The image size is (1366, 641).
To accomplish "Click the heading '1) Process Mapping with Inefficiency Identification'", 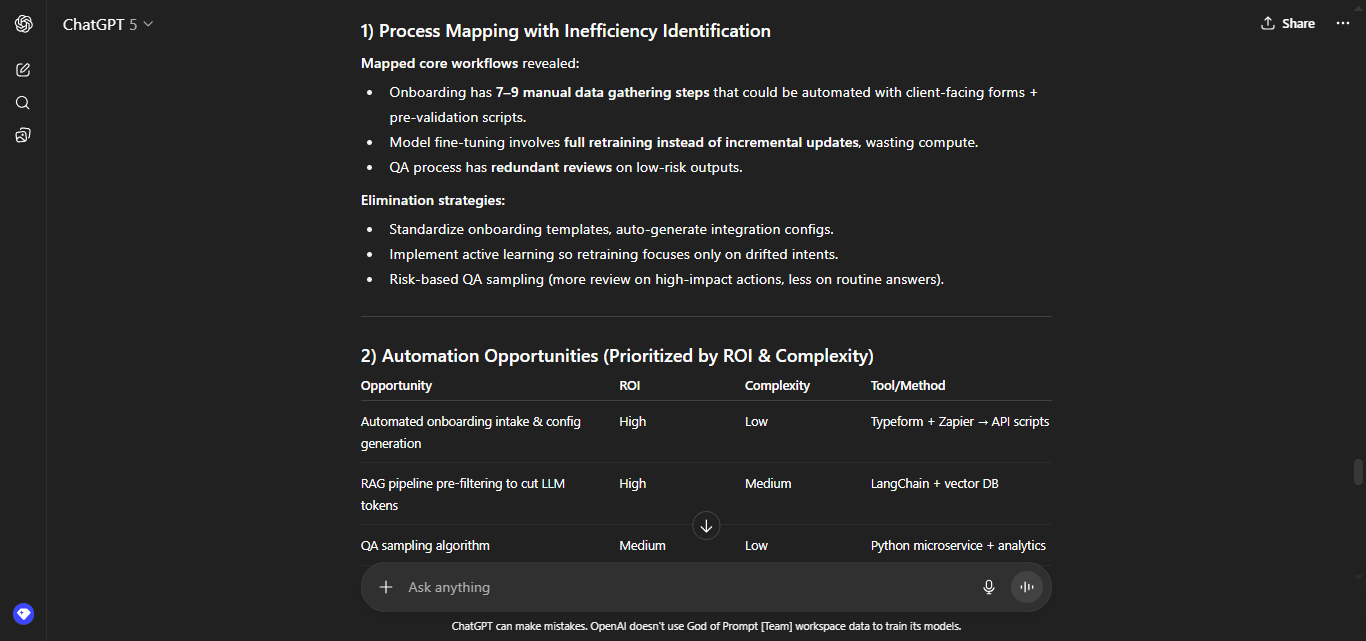I will pos(566,31).
